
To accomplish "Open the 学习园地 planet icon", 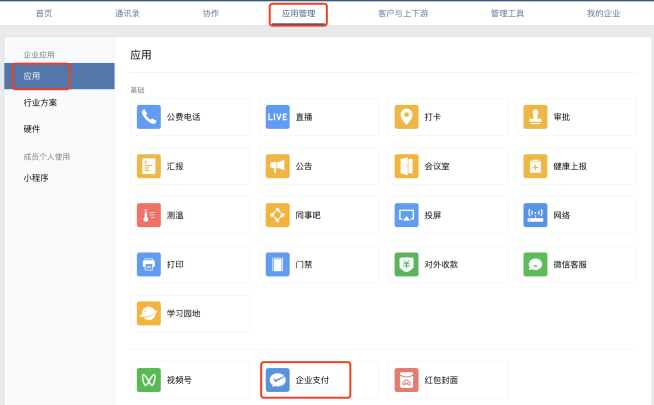I will 148,313.
